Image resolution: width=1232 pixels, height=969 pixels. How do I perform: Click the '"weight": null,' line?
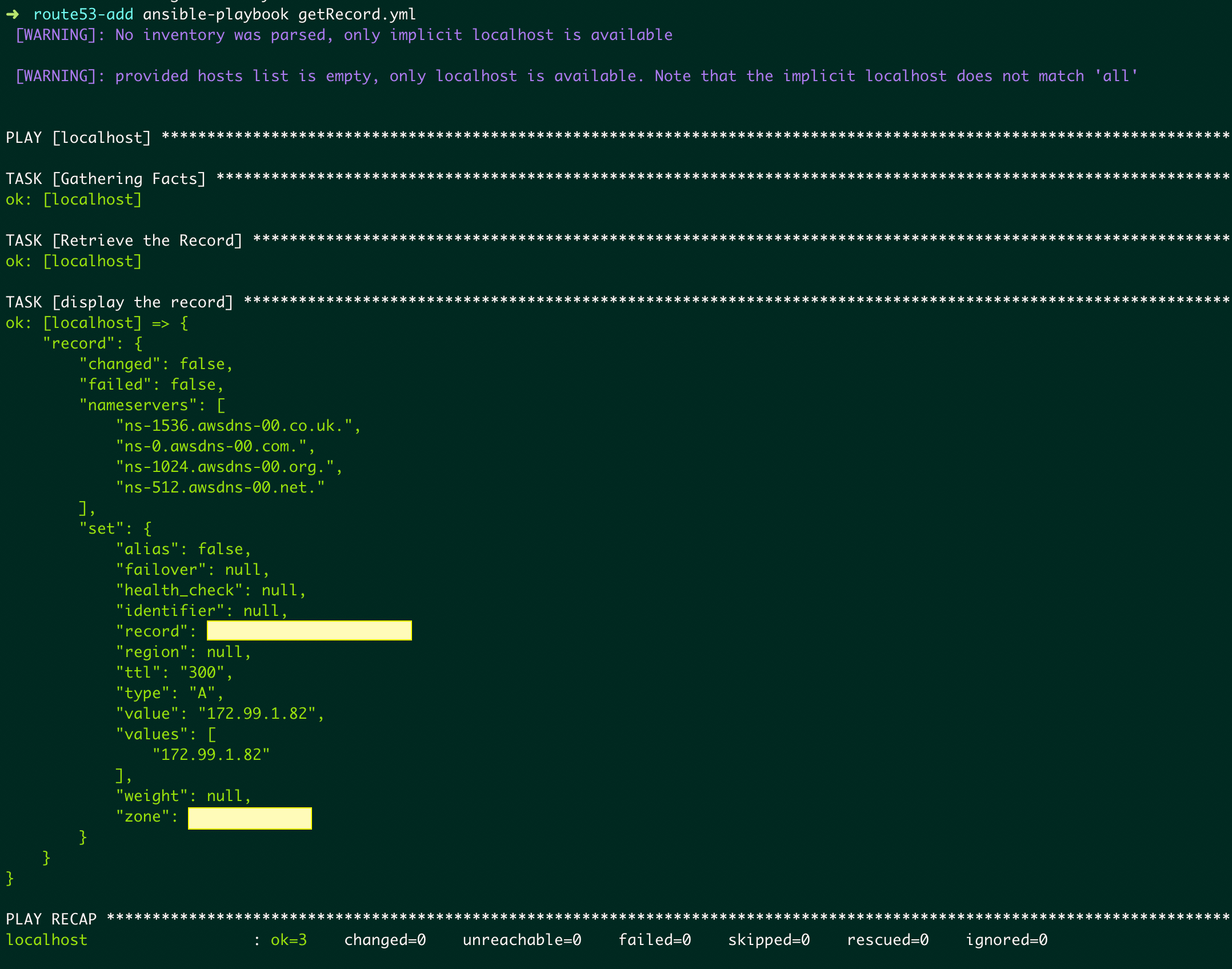point(183,796)
